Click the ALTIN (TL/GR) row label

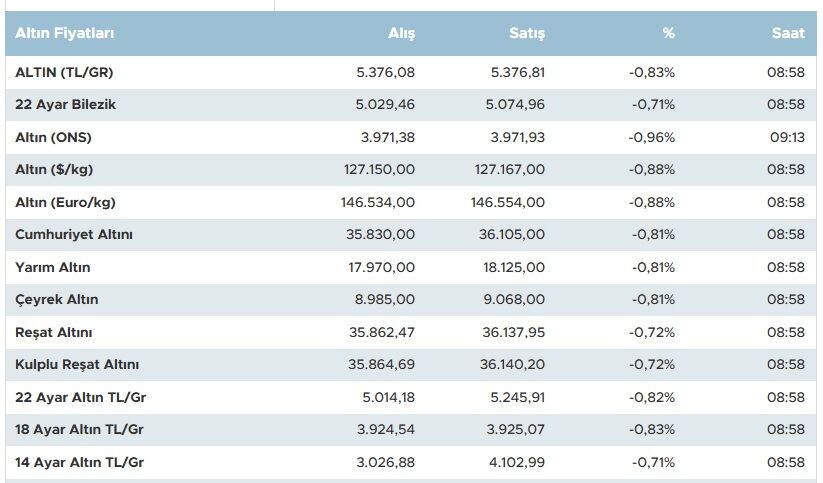point(64,72)
